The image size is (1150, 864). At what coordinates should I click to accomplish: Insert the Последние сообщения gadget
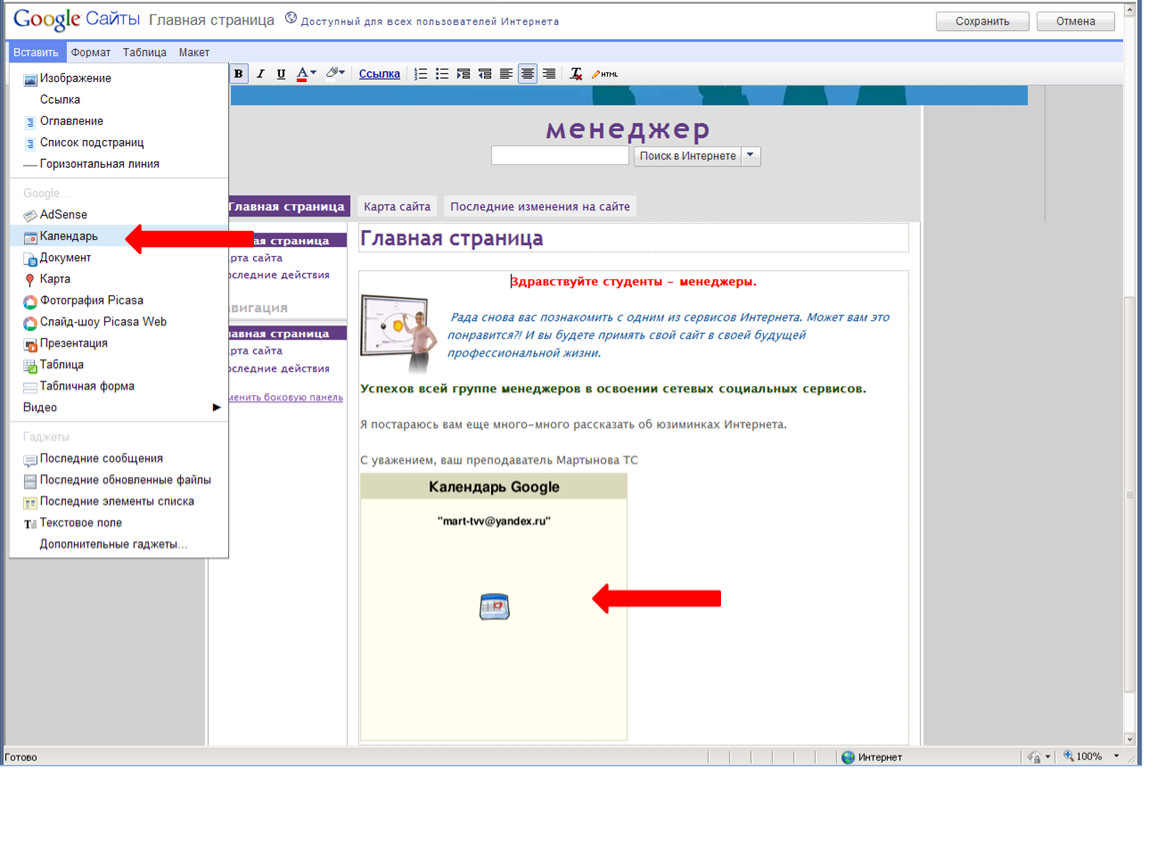(x=119, y=458)
